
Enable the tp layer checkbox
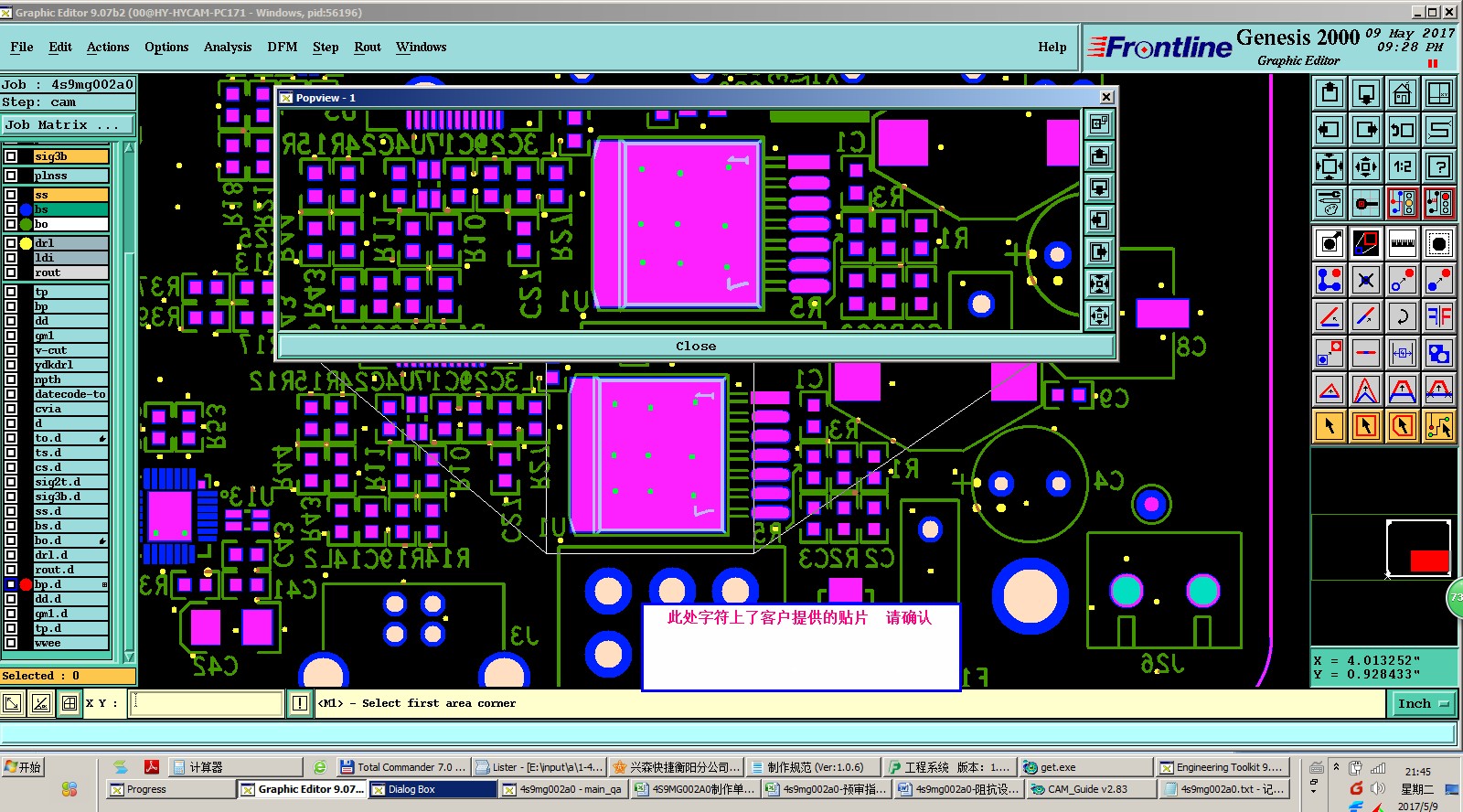click(x=11, y=292)
